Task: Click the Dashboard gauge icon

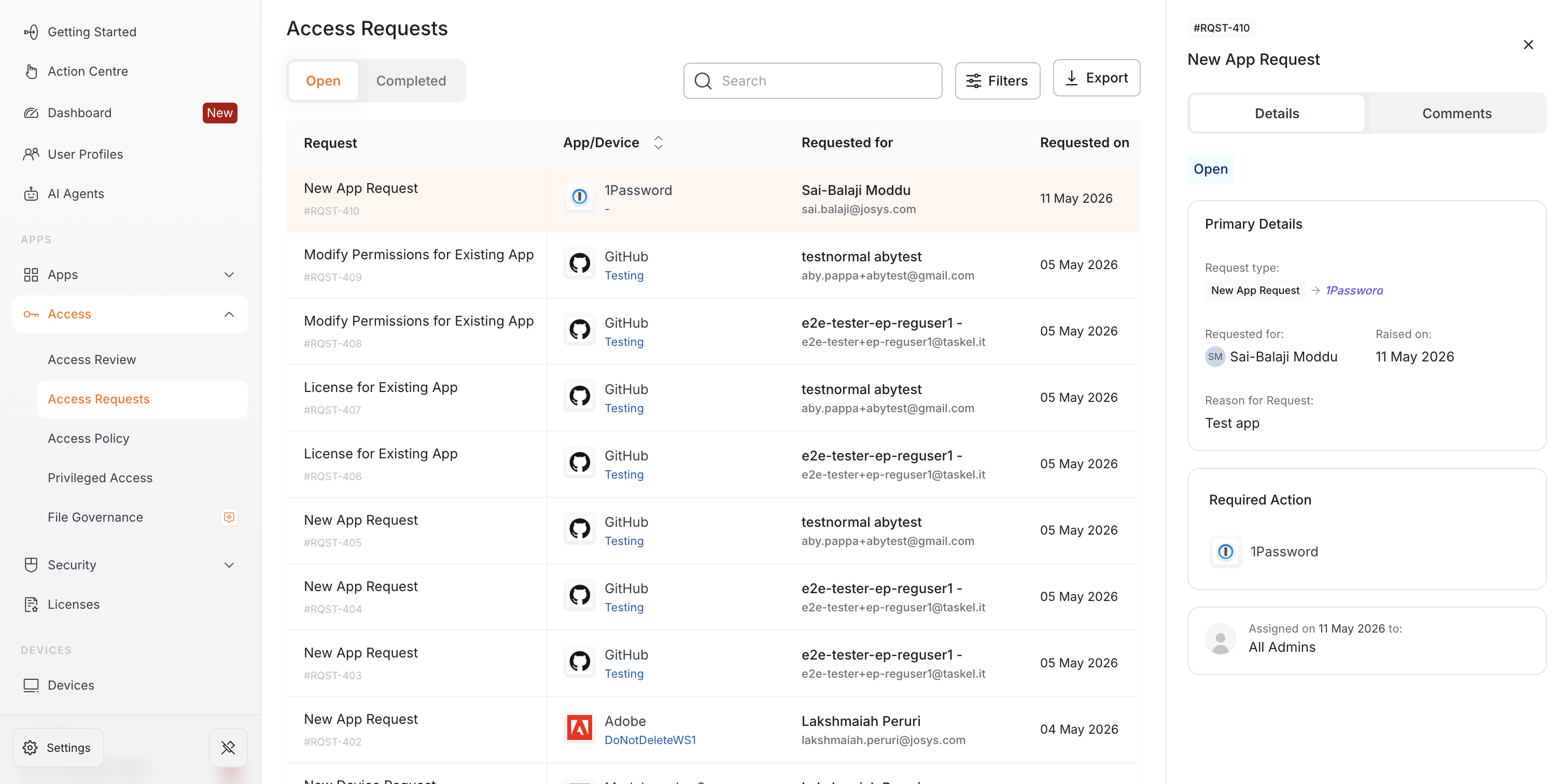Action: (31, 113)
